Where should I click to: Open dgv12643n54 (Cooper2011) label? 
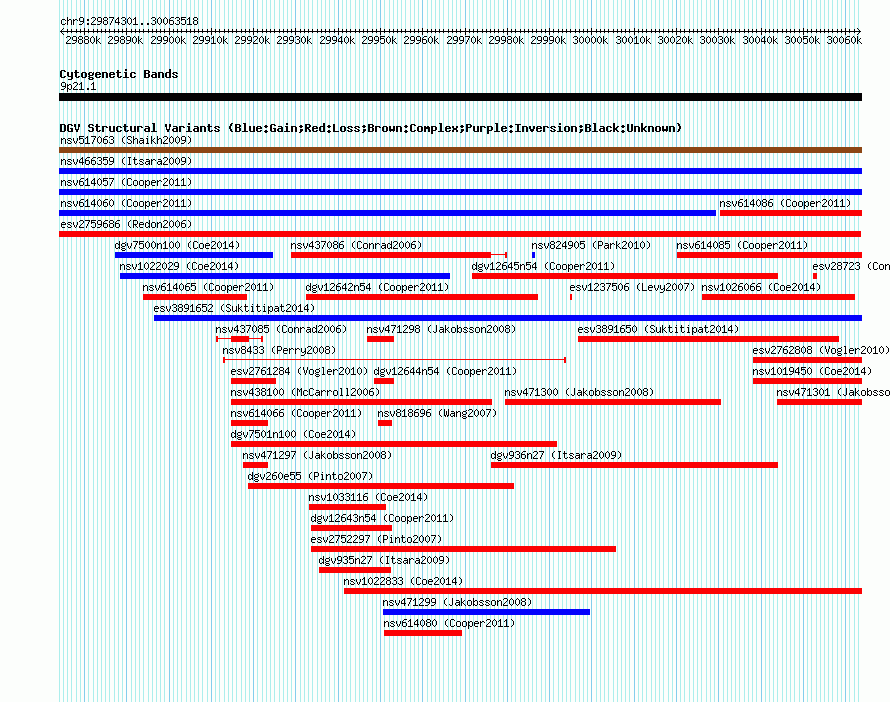(382, 518)
